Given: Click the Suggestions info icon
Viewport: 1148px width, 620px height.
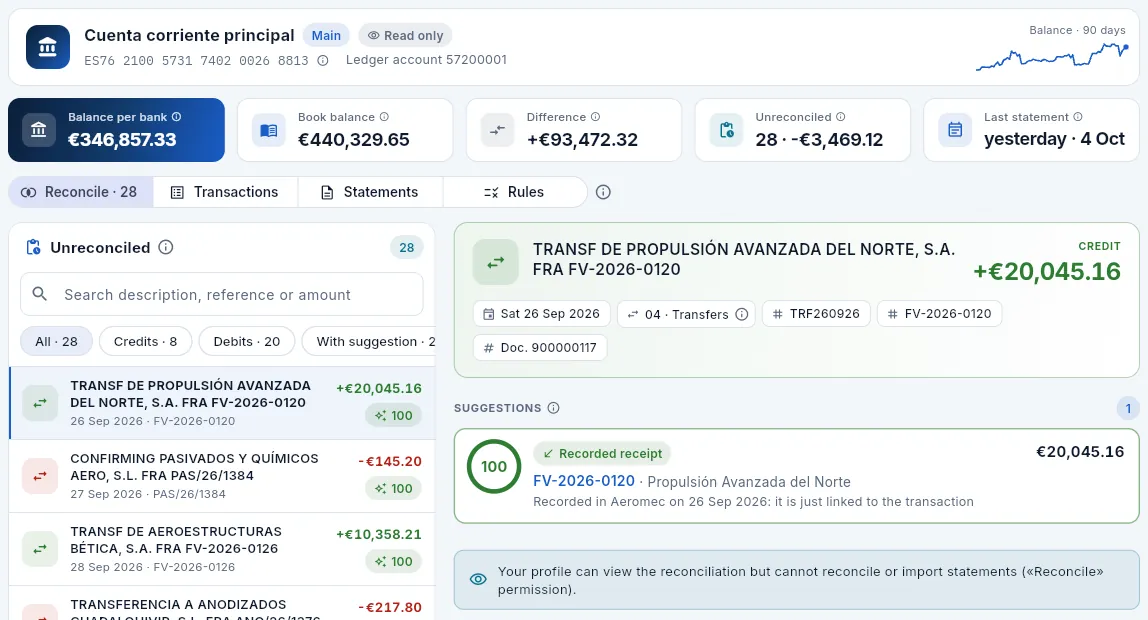Looking at the screenshot, I should 554,408.
